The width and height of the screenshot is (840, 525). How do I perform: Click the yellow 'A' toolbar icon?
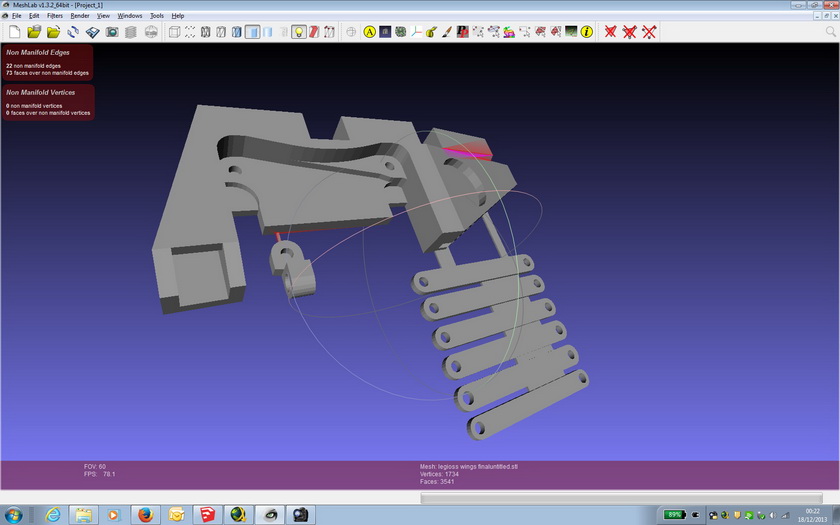tap(370, 32)
